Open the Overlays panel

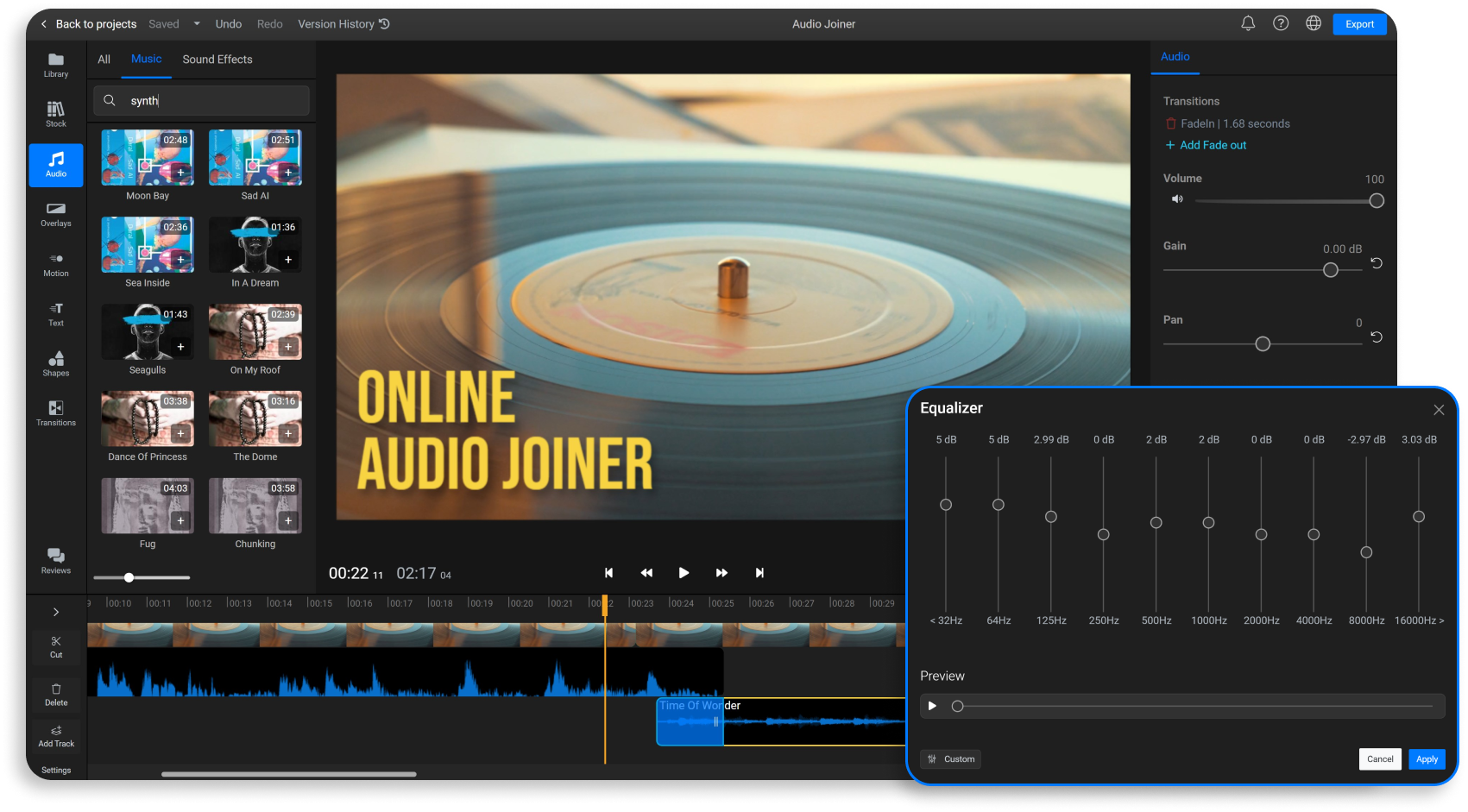click(x=55, y=213)
